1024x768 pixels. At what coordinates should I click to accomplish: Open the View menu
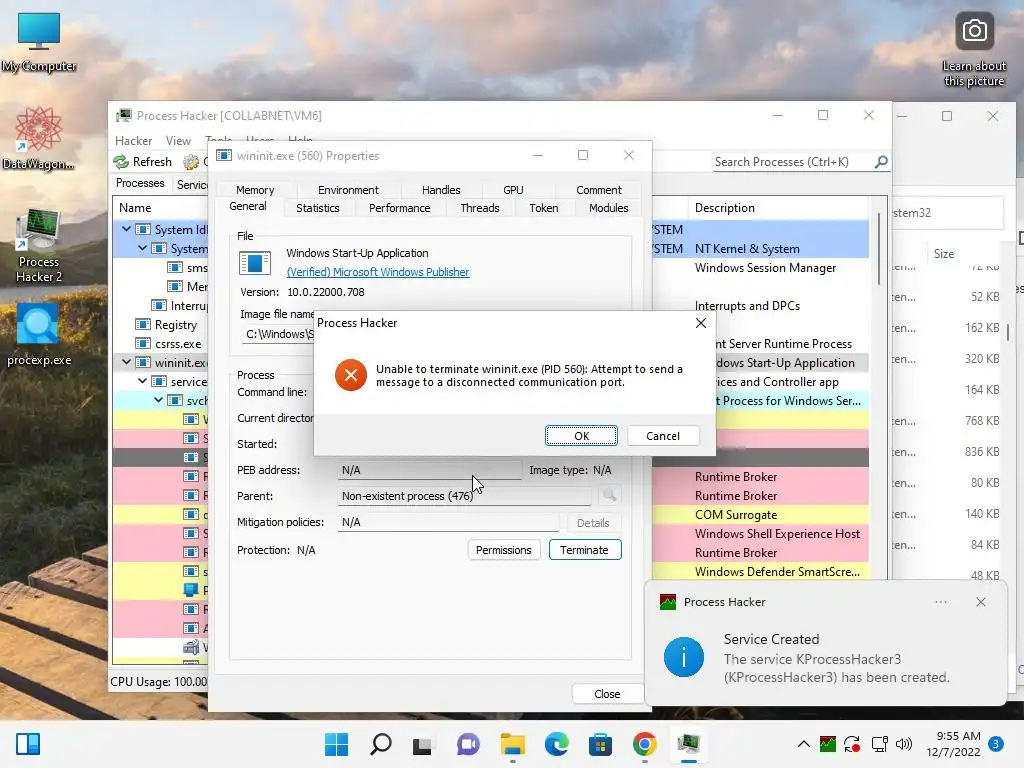tap(178, 140)
